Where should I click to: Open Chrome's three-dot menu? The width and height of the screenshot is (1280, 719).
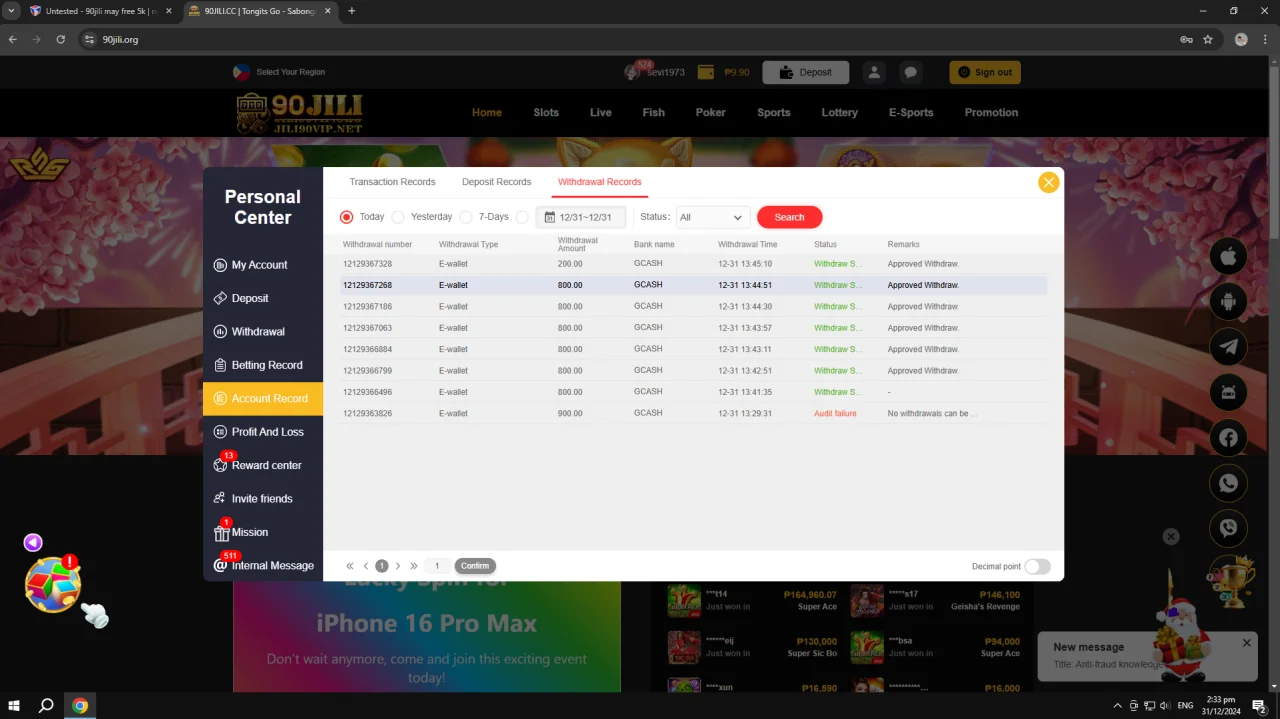point(1264,40)
